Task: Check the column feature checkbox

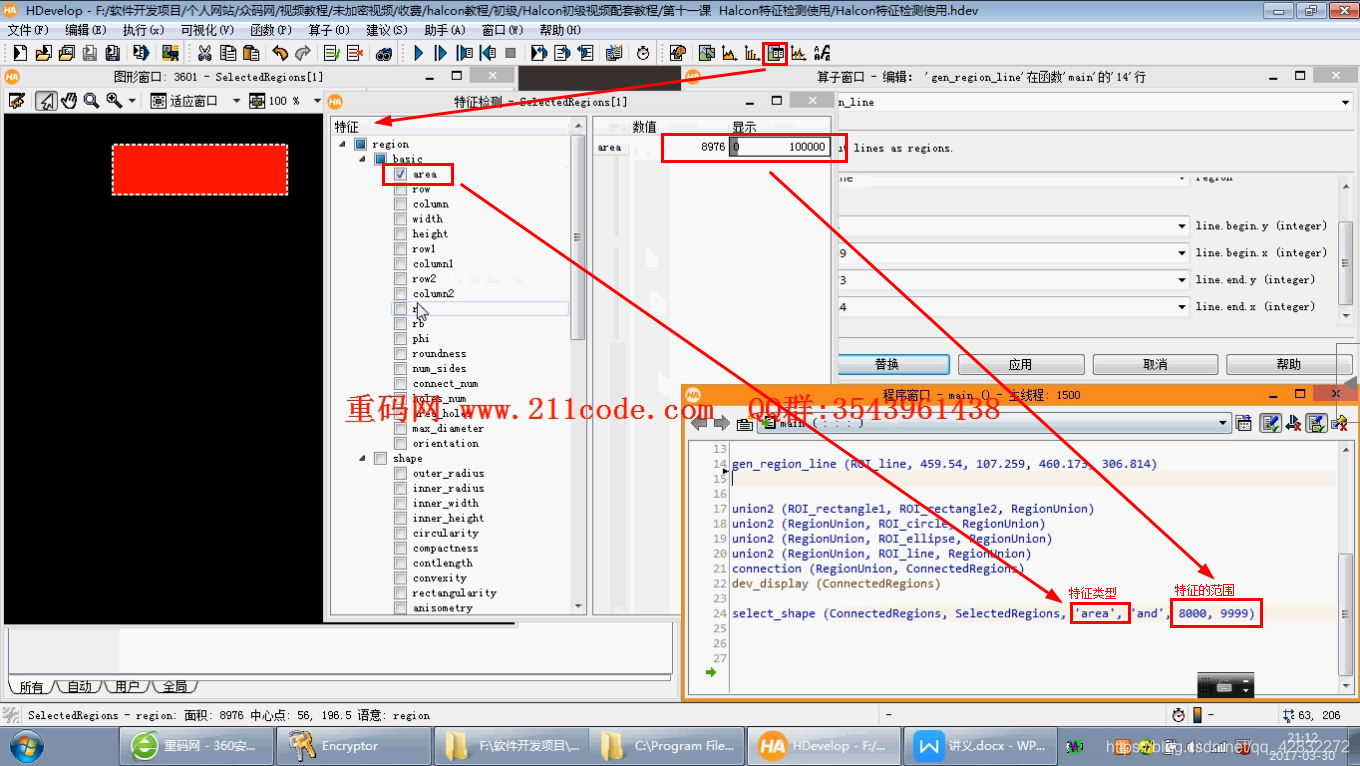Action: pyautogui.click(x=400, y=204)
